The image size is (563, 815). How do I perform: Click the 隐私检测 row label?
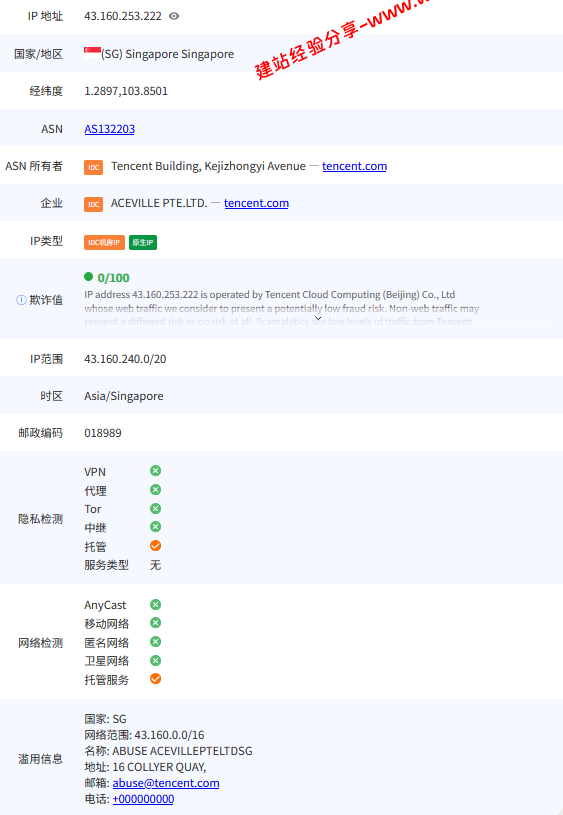coord(41,519)
